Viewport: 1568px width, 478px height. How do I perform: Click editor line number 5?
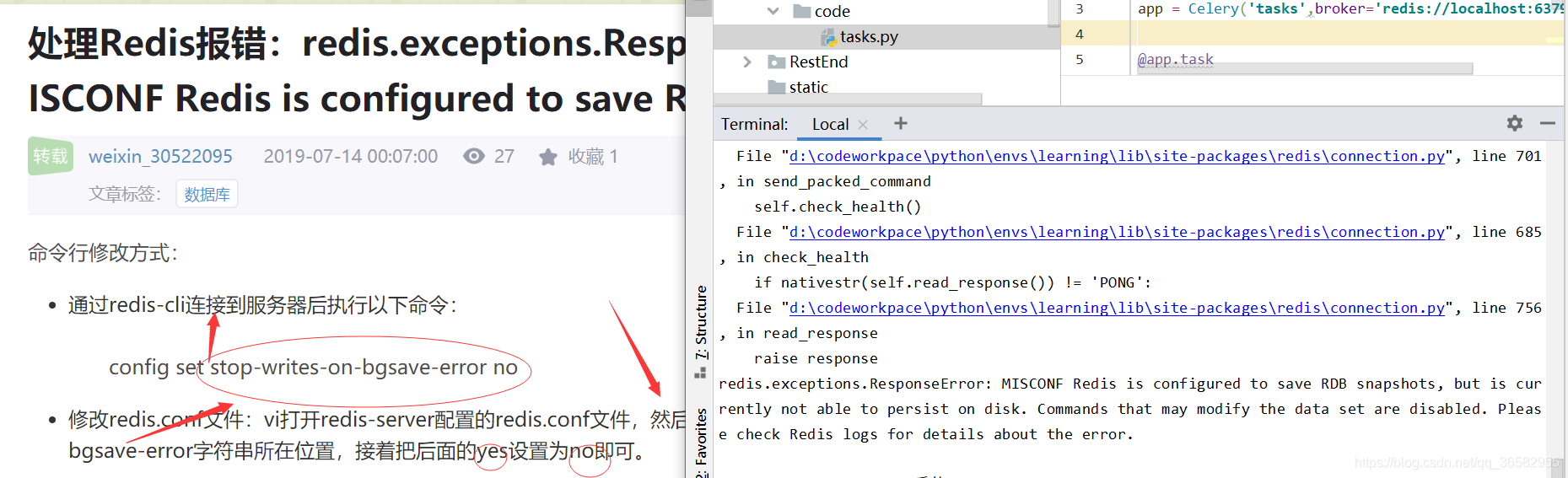click(1080, 60)
